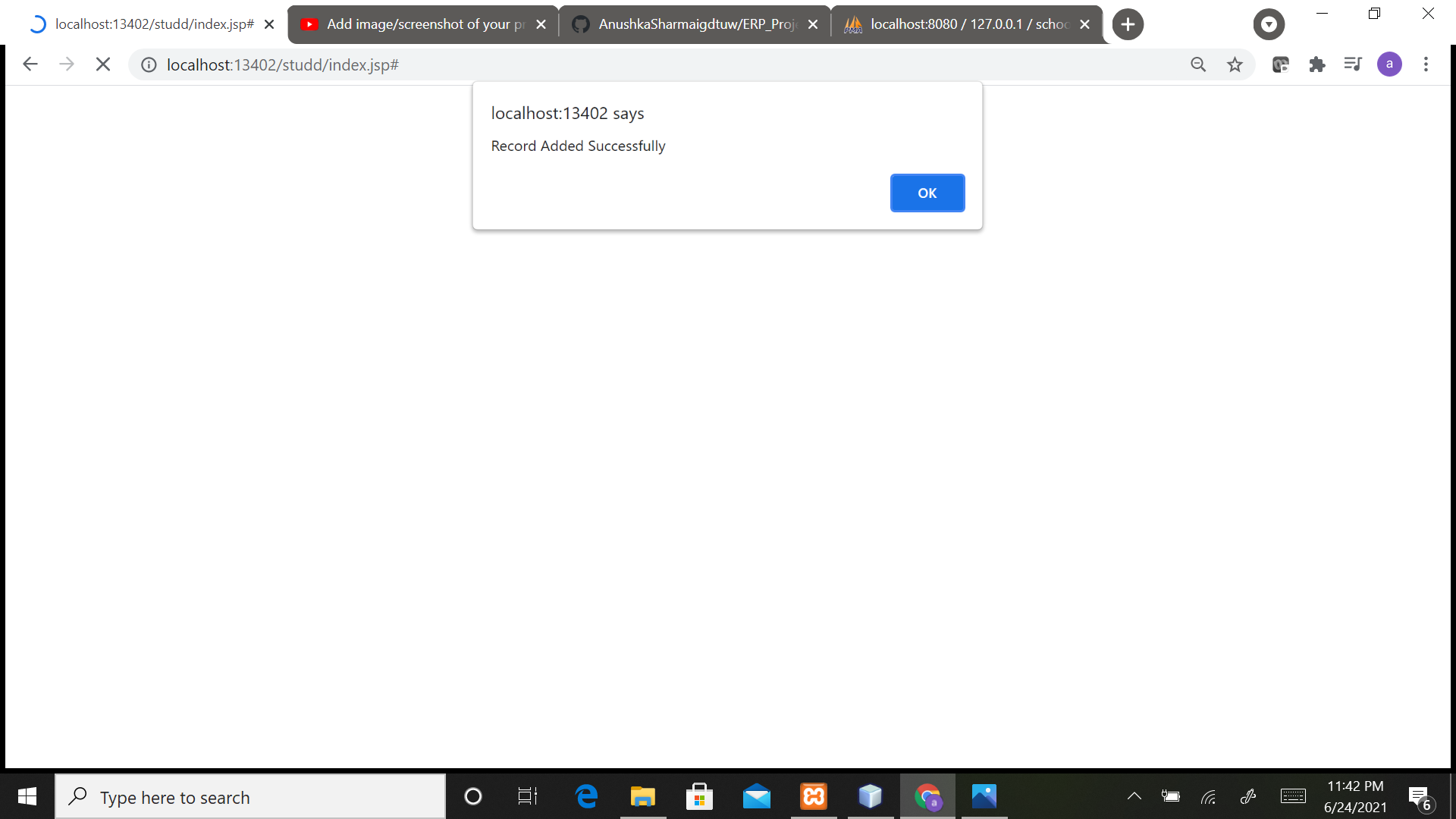Image resolution: width=1456 pixels, height=819 pixels.
Task: Open Cortana from the taskbar
Action: pos(473,796)
